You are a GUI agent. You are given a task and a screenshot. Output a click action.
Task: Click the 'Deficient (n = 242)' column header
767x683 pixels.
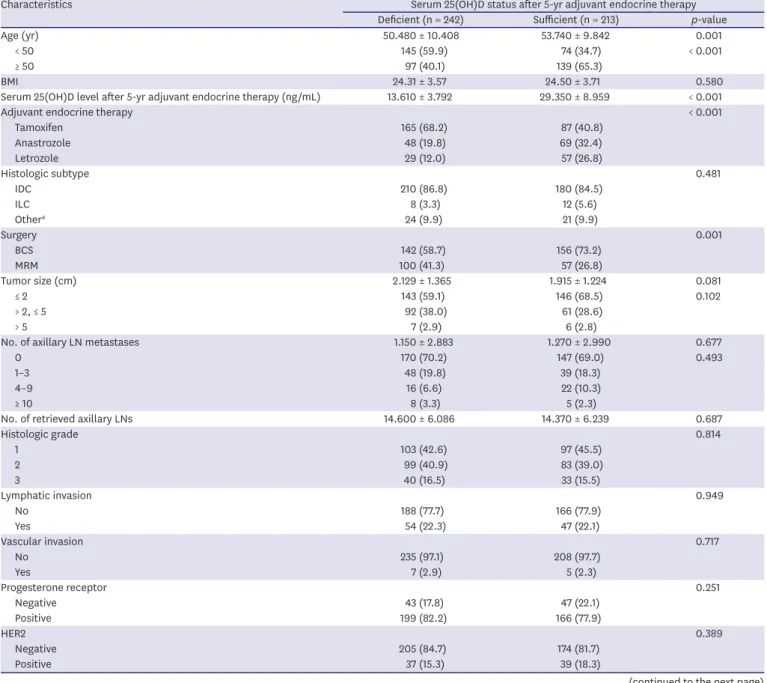click(420, 20)
